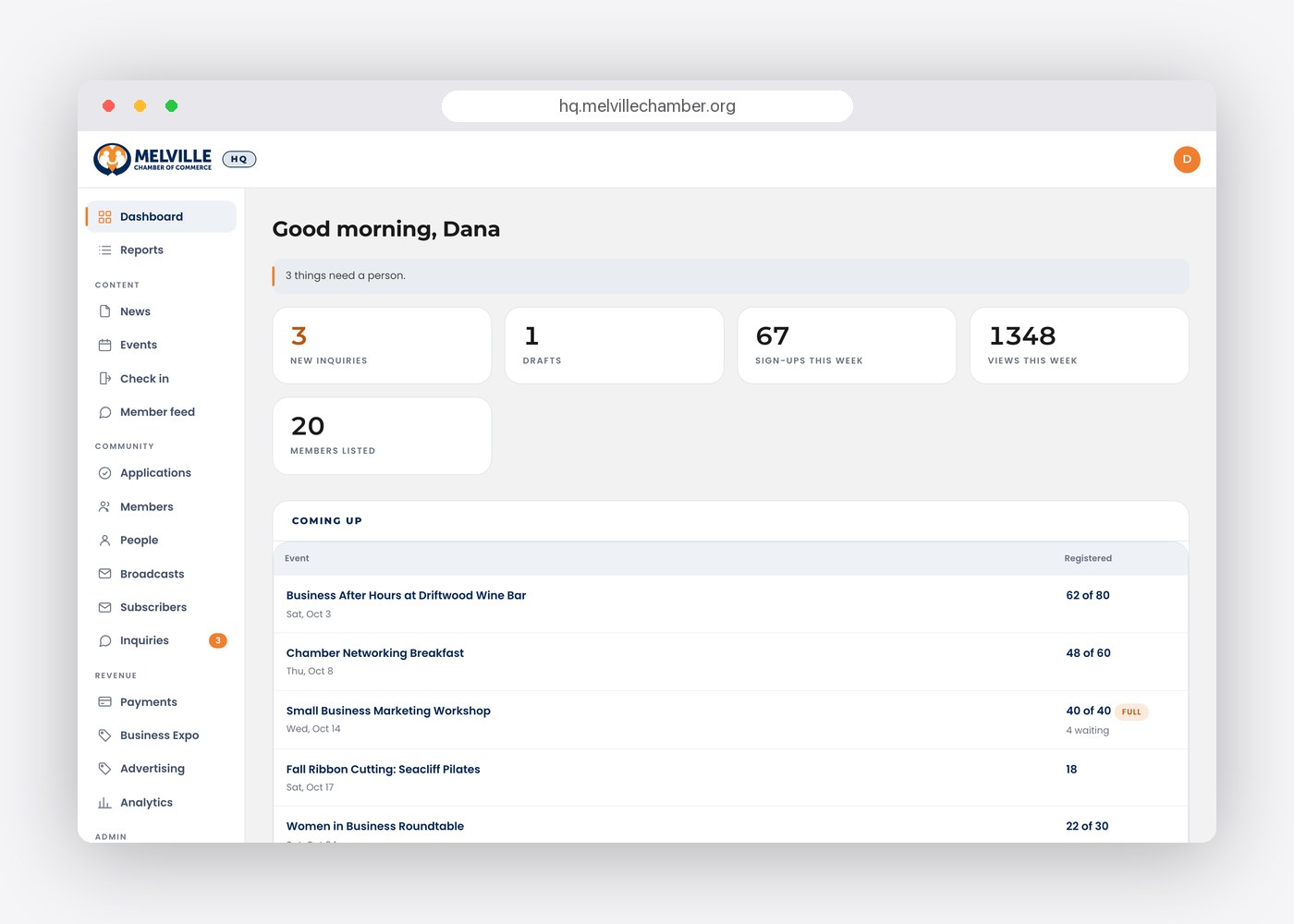This screenshot has height=924, width=1294.
Task: Open the Reports page from sidebar
Action: click(x=161, y=250)
